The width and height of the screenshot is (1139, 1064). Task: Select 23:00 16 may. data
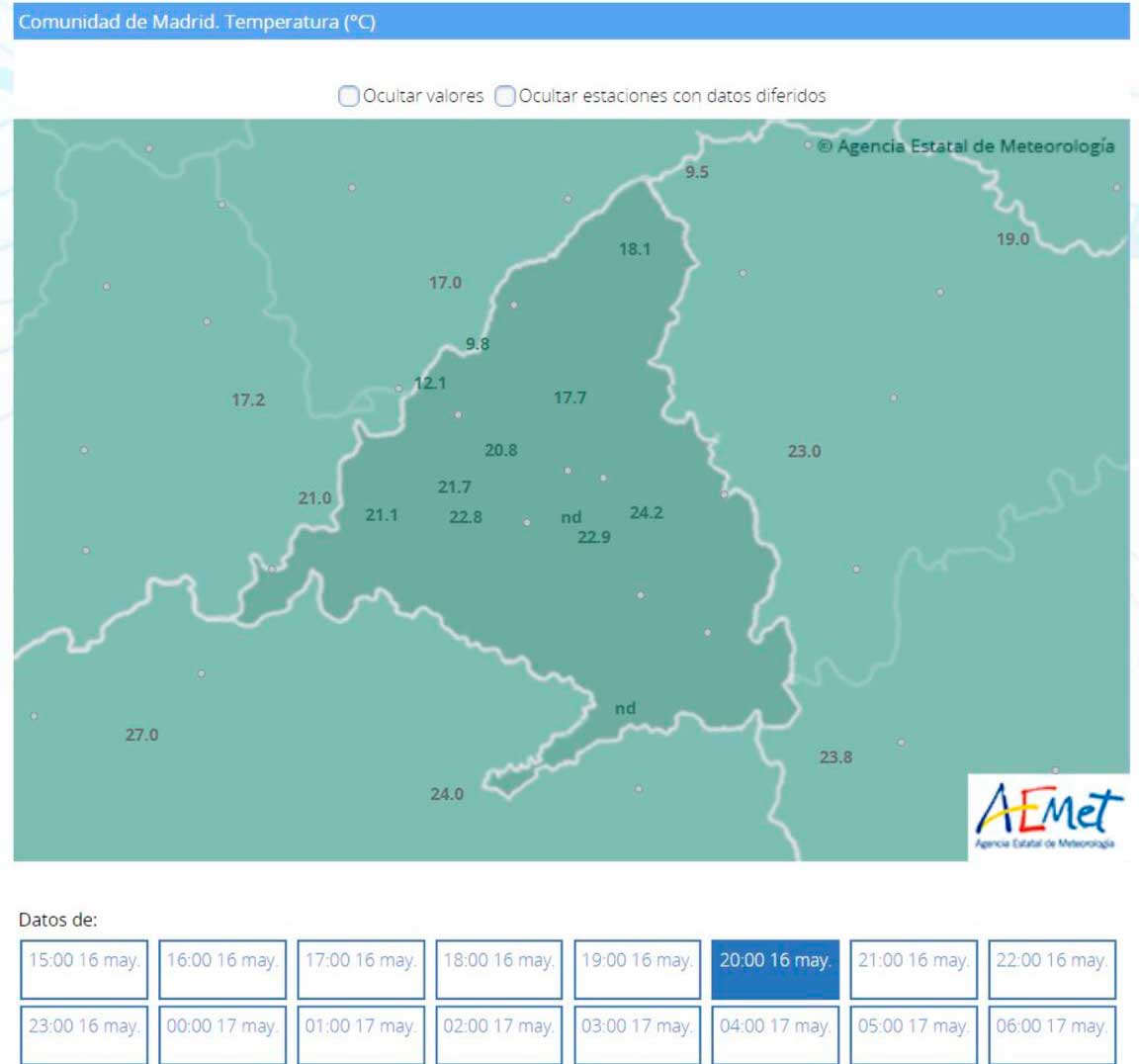[x=84, y=1026]
